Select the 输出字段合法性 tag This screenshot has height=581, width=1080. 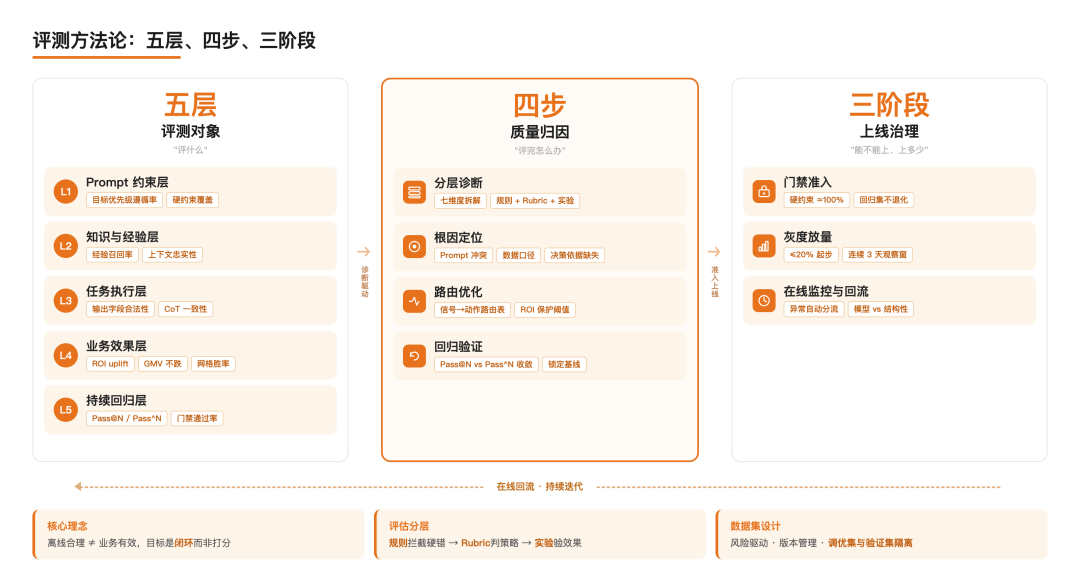click(x=120, y=309)
